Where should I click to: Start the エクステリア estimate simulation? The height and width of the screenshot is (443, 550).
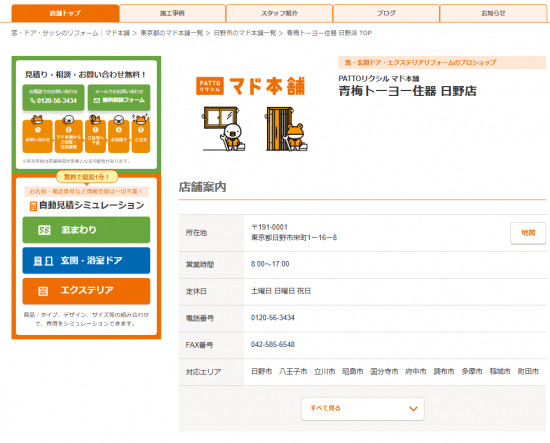86,291
